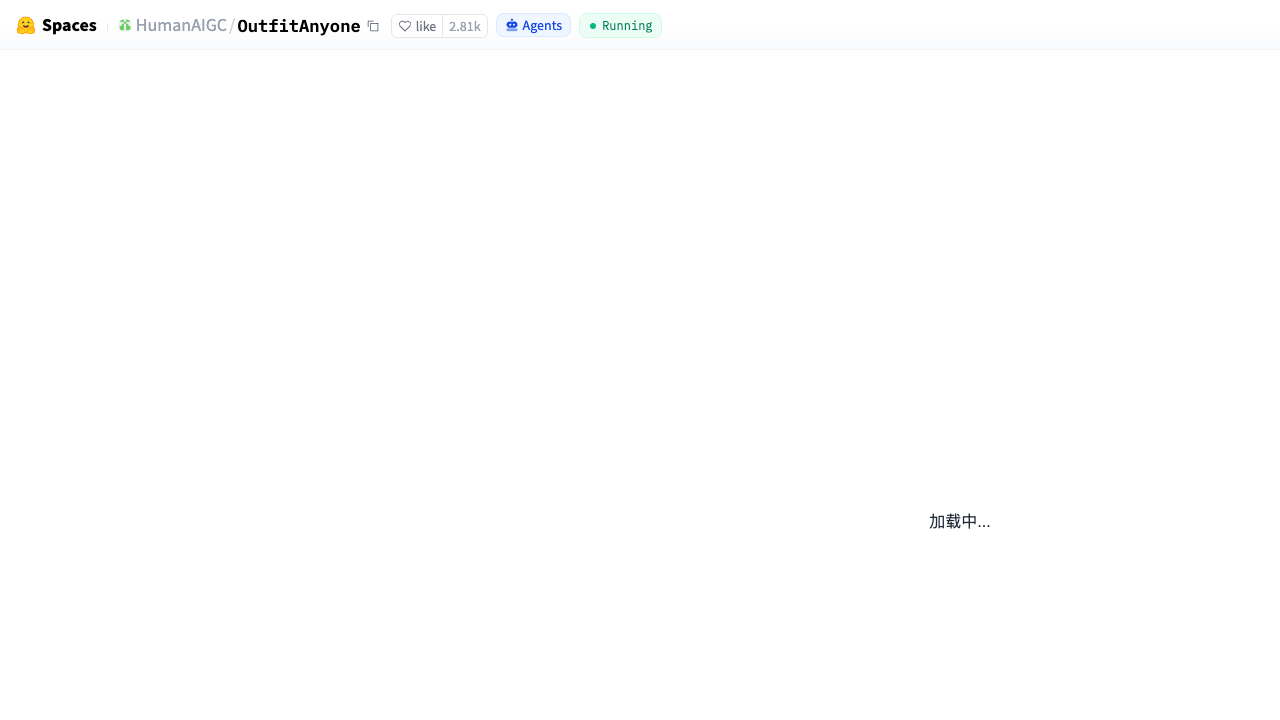The height and width of the screenshot is (720, 1280).
Task: Open the HumanAIGC organization page
Action: [181, 26]
